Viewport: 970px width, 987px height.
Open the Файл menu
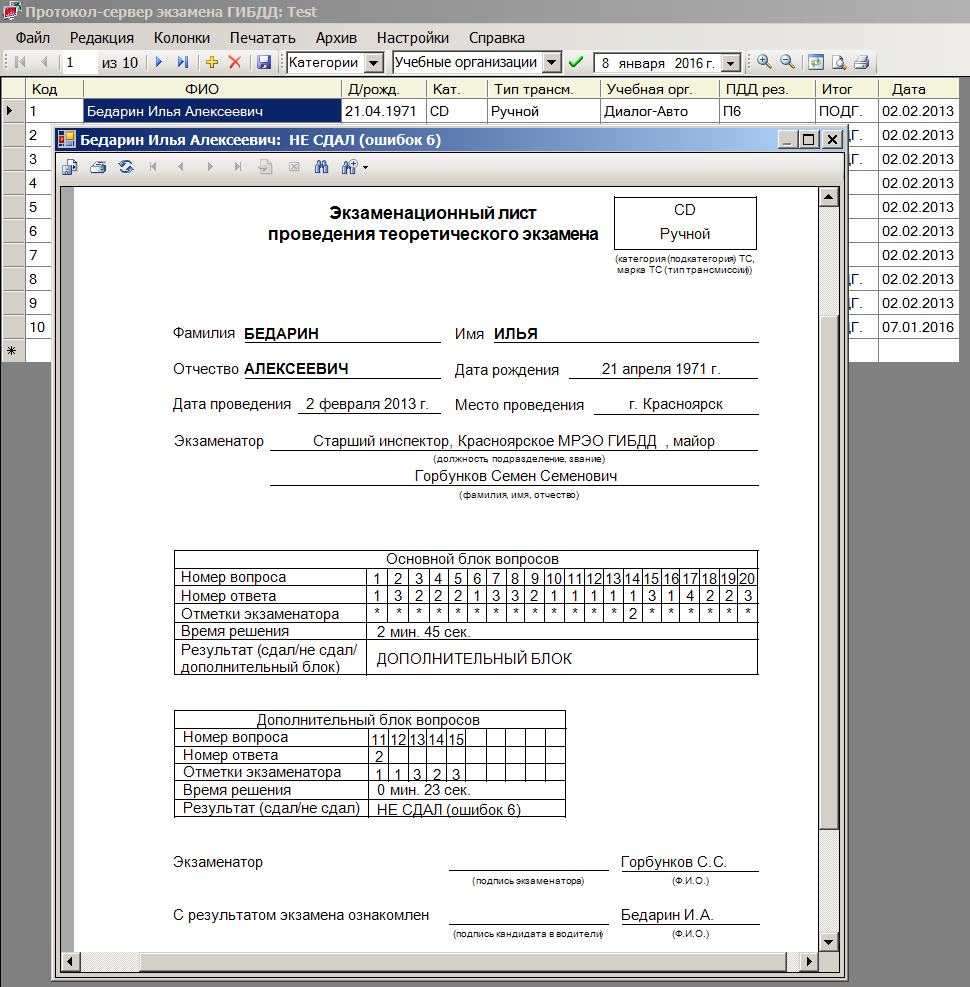point(33,38)
